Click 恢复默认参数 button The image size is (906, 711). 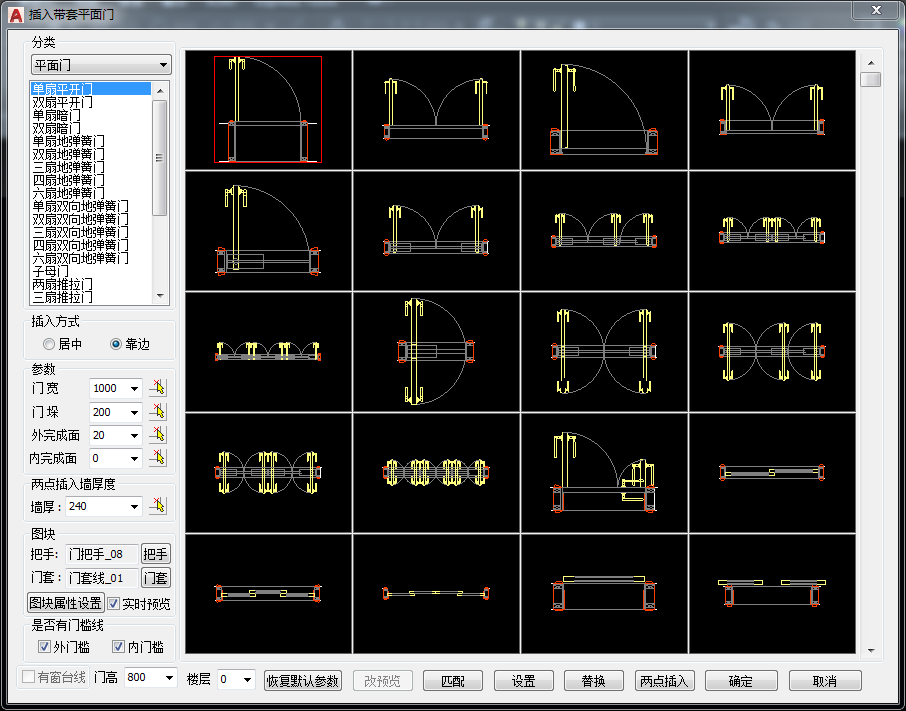pos(303,681)
